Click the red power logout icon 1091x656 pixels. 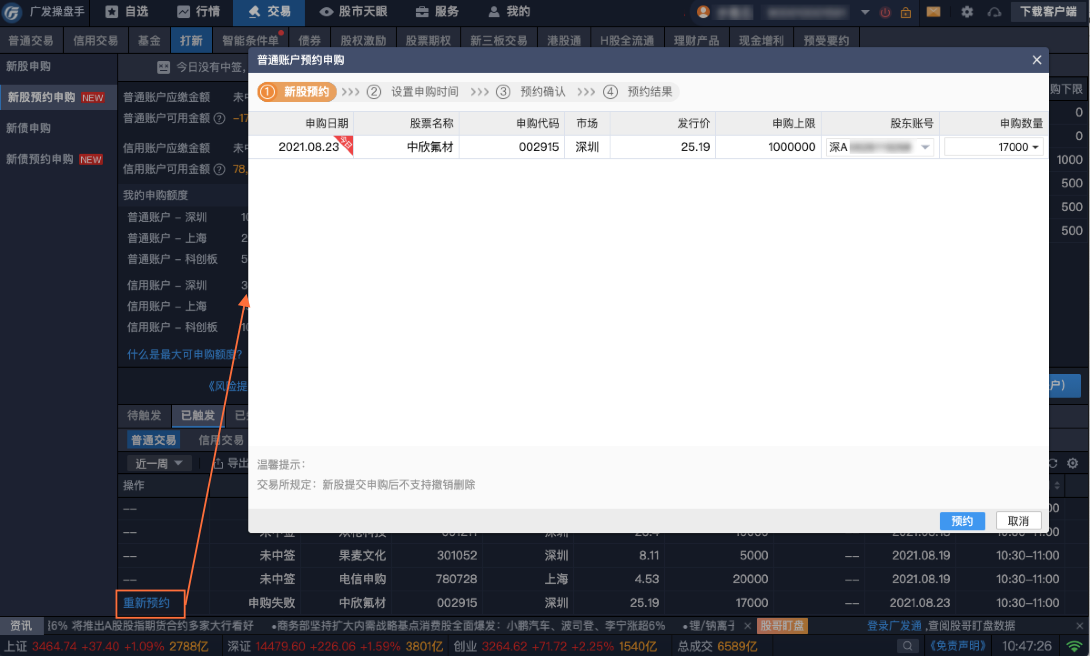[885, 13]
